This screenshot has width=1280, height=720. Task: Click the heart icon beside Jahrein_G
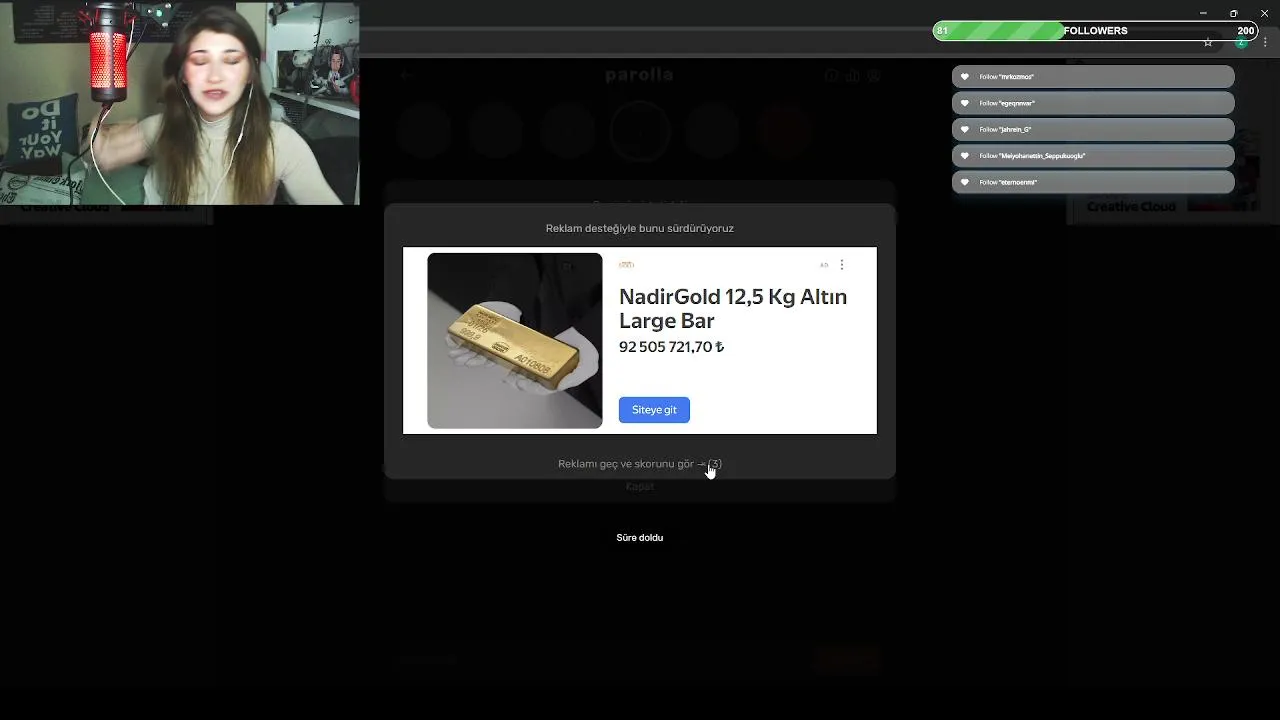pos(965,129)
